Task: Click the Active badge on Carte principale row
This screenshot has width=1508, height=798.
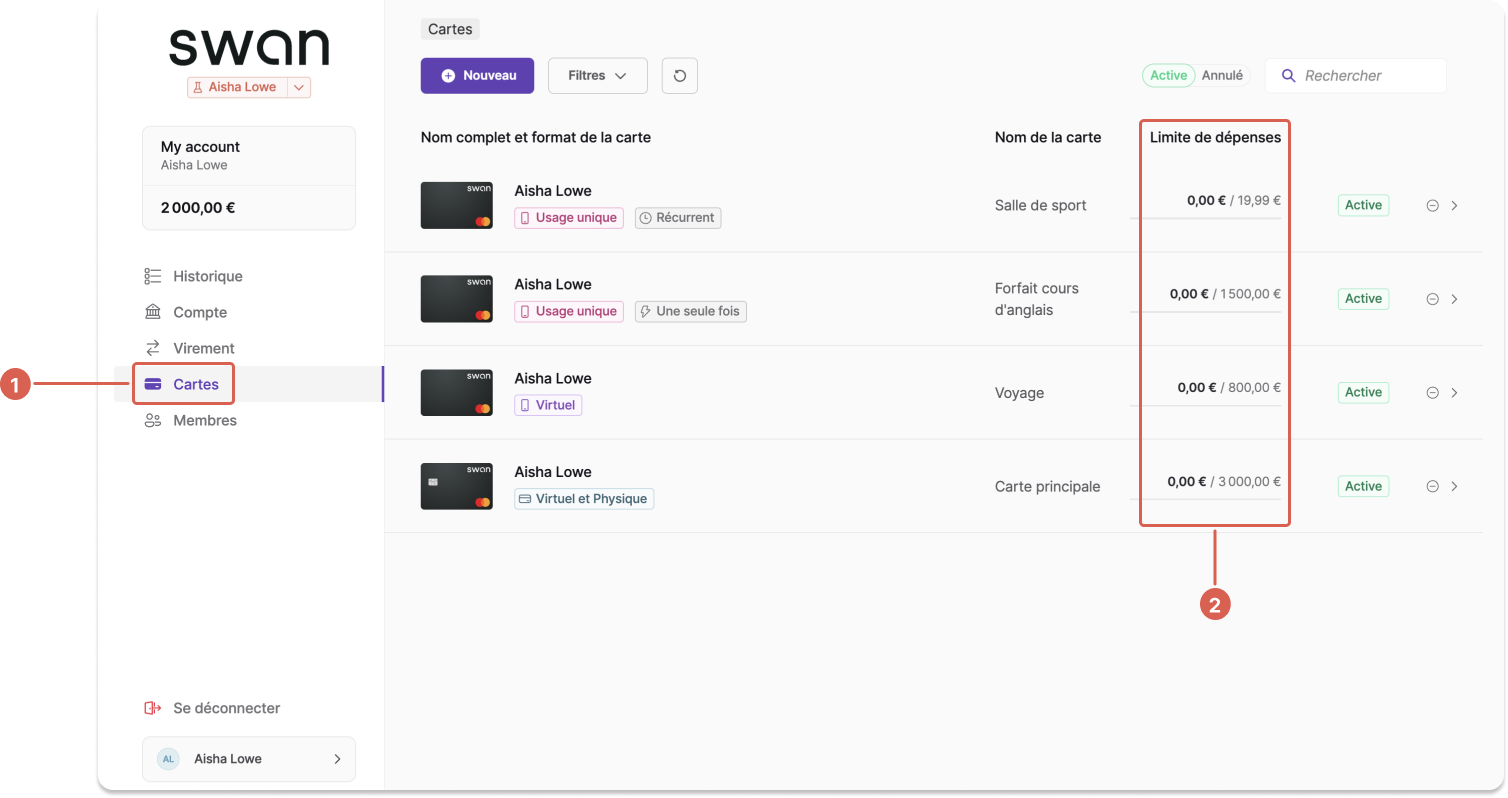Action: point(1363,486)
